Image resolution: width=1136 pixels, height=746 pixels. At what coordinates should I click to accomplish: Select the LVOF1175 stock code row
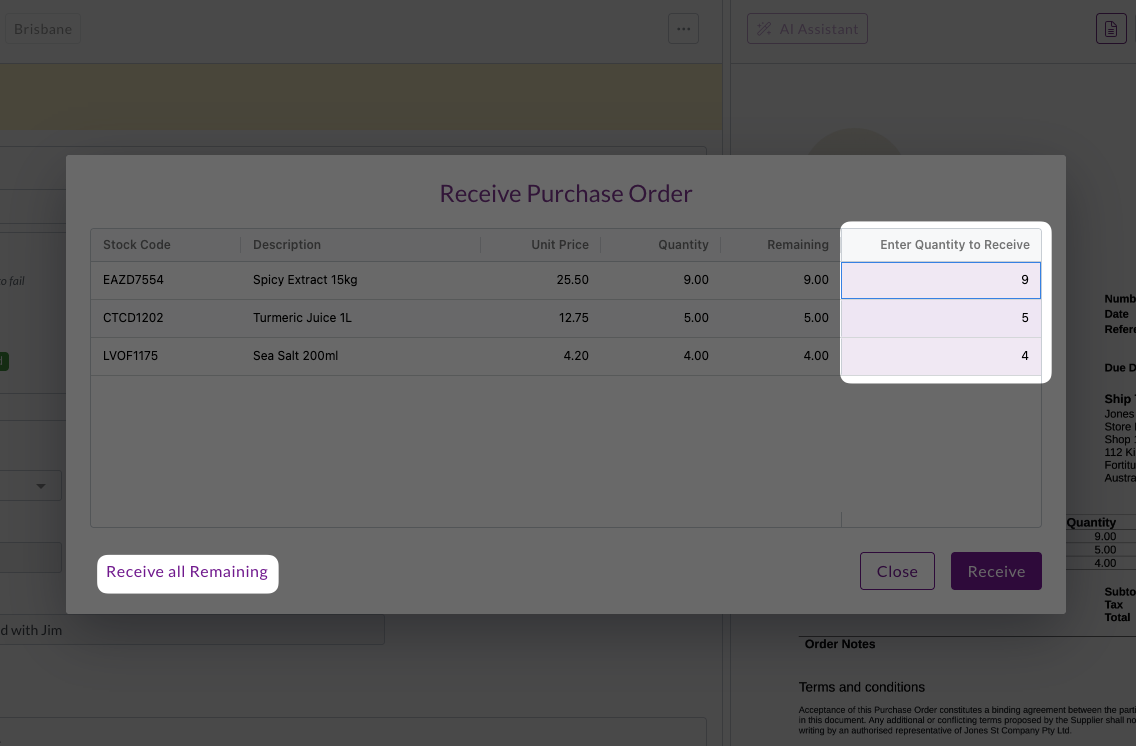click(x=465, y=356)
